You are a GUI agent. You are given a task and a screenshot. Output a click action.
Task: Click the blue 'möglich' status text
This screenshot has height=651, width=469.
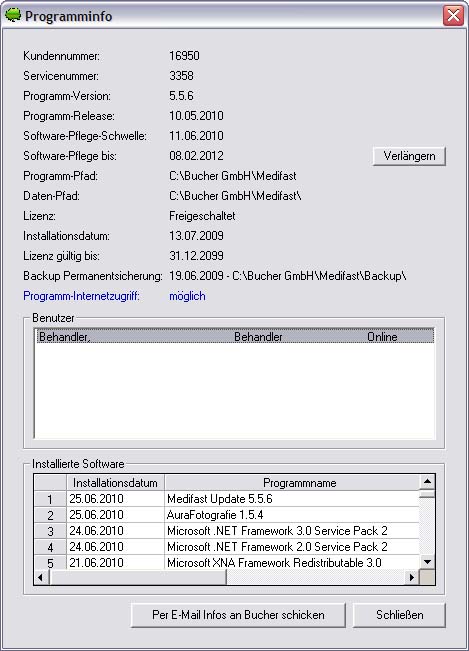click(x=187, y=296)
